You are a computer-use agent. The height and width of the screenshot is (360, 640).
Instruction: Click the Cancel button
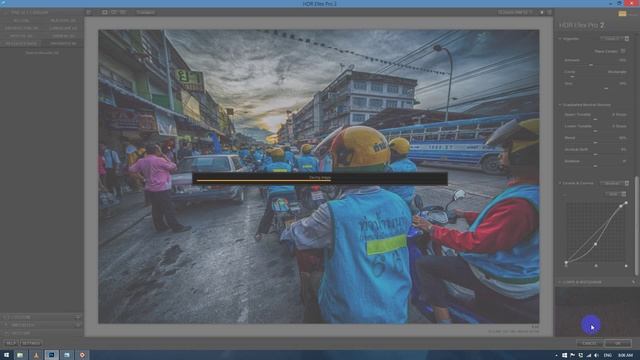pyautogui.click(x=589, y=343)
